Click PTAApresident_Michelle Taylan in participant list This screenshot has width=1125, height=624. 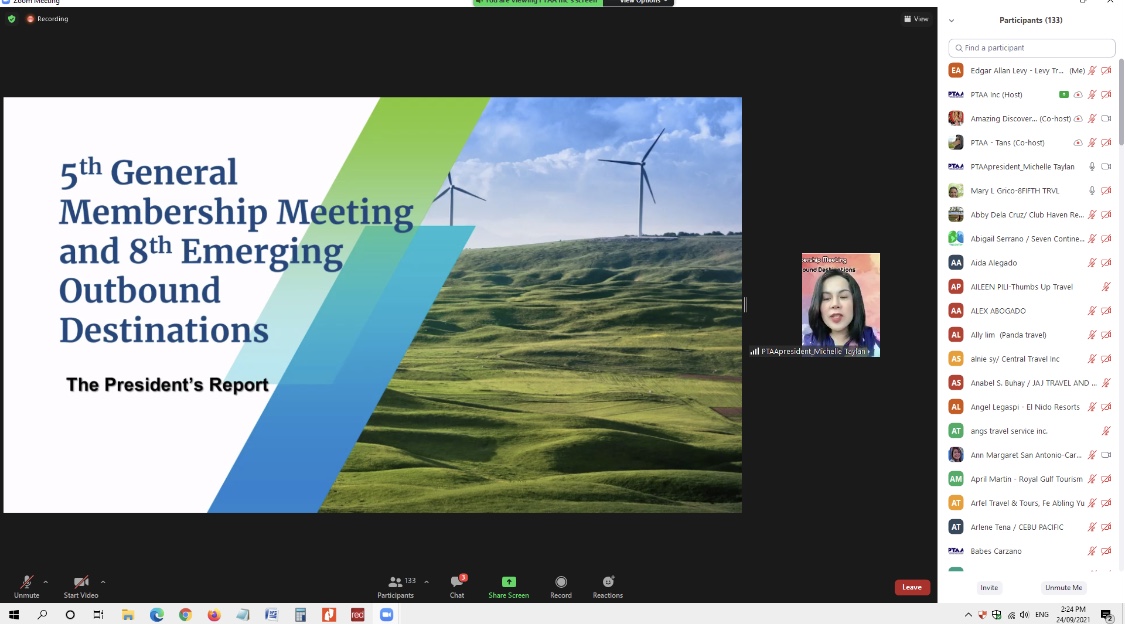[1030, 166]
